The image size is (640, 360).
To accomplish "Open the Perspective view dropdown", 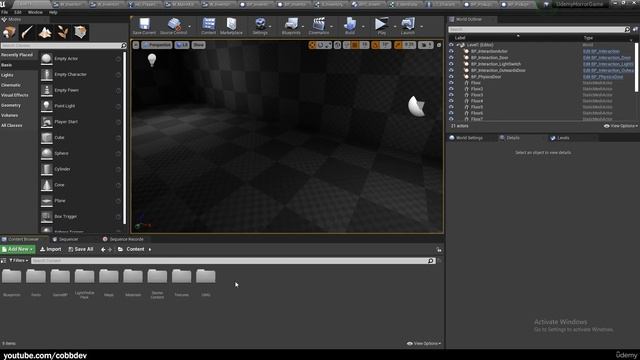I will (x=157, y=45).
